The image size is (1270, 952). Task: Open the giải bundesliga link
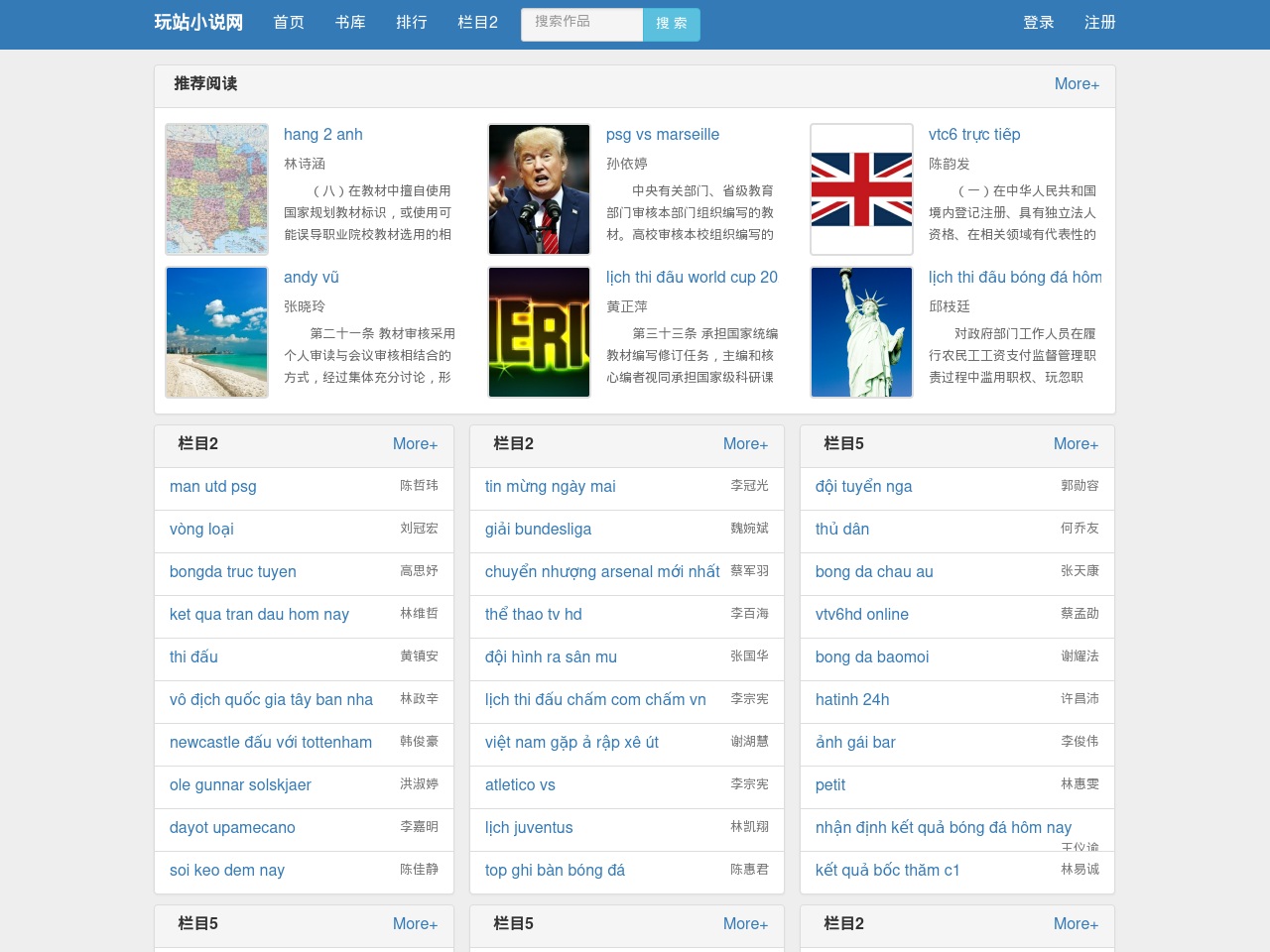point(538,530)
